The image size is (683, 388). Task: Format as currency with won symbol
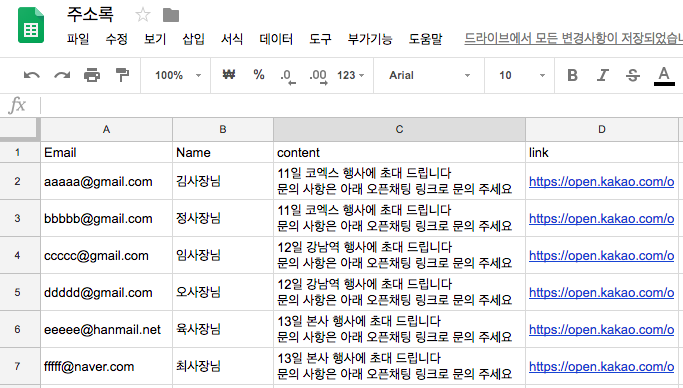pos(229,75)
